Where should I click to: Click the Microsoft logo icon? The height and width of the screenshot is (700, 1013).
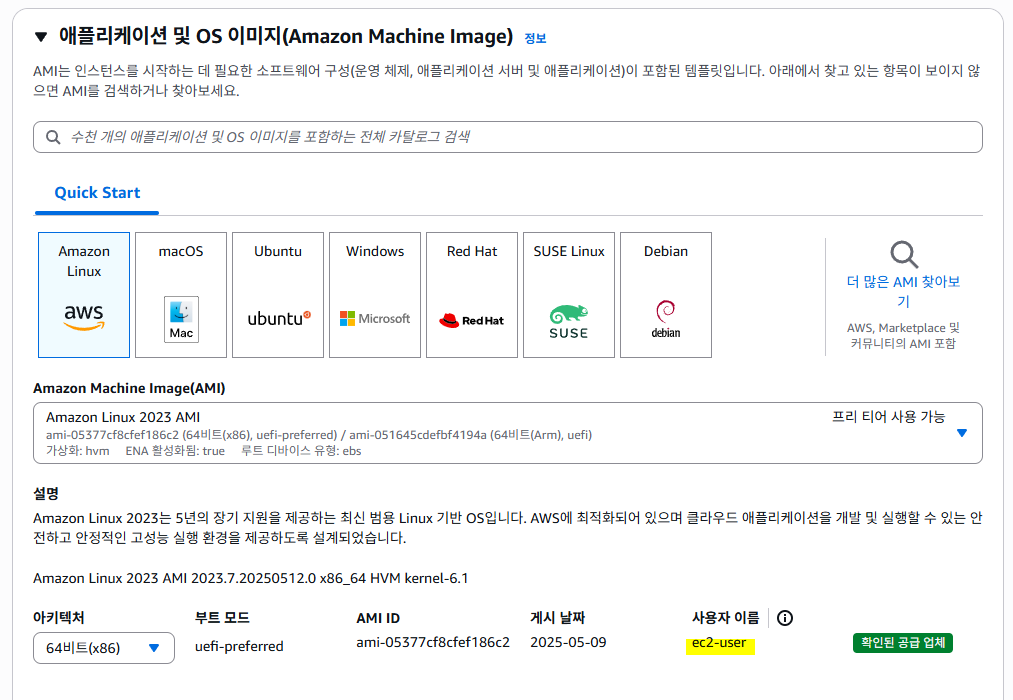coord(375,318)
